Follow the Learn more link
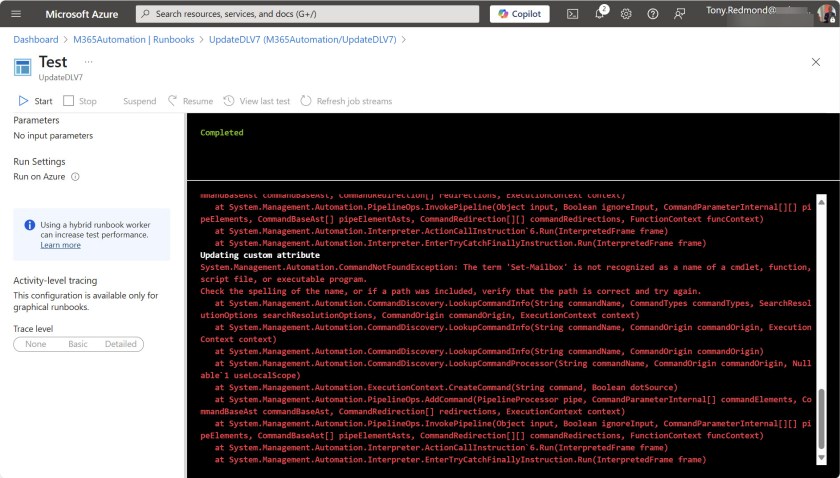Viewport: 840px width, 478px height. [x=61, y=245]
